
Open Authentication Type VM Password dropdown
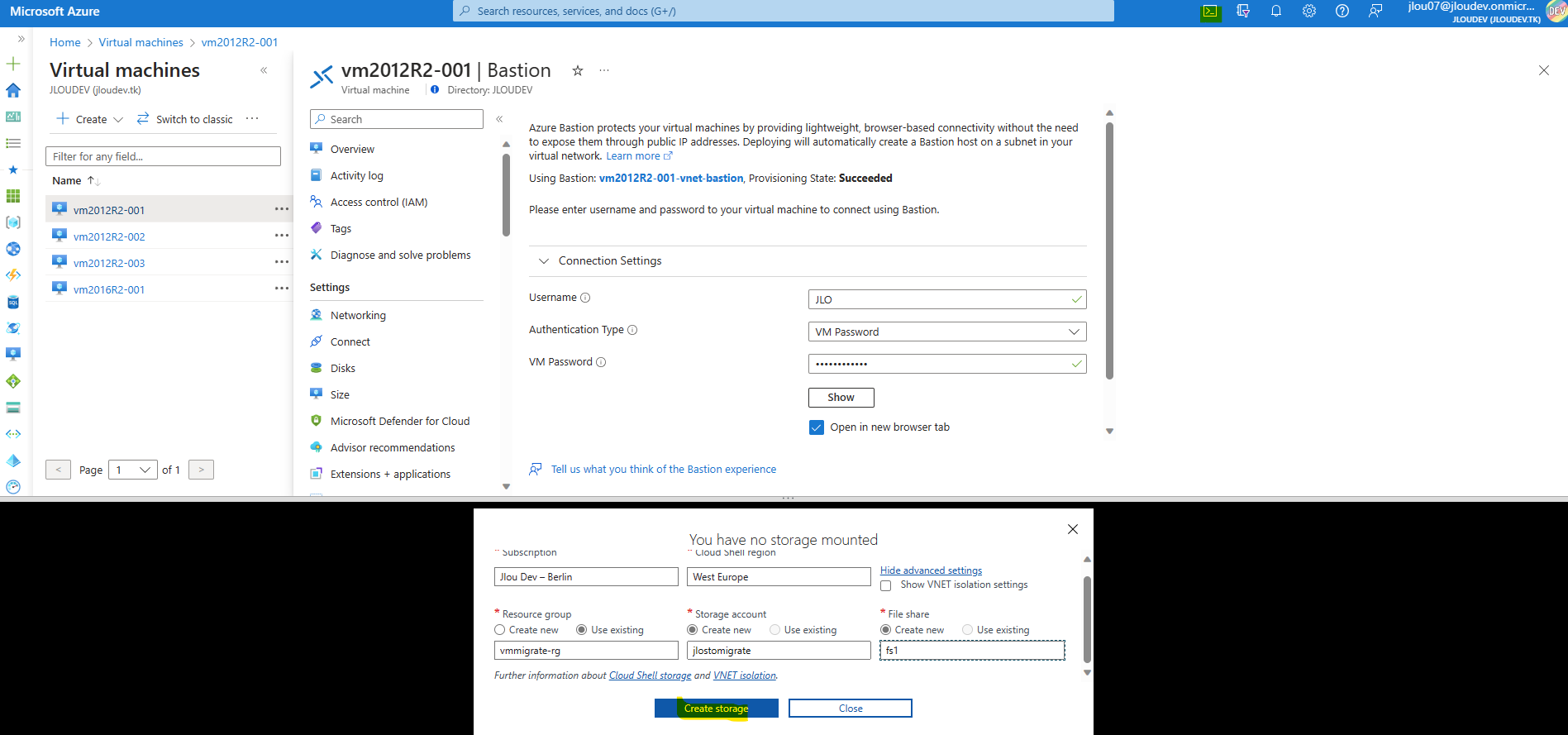click(947, 332)
